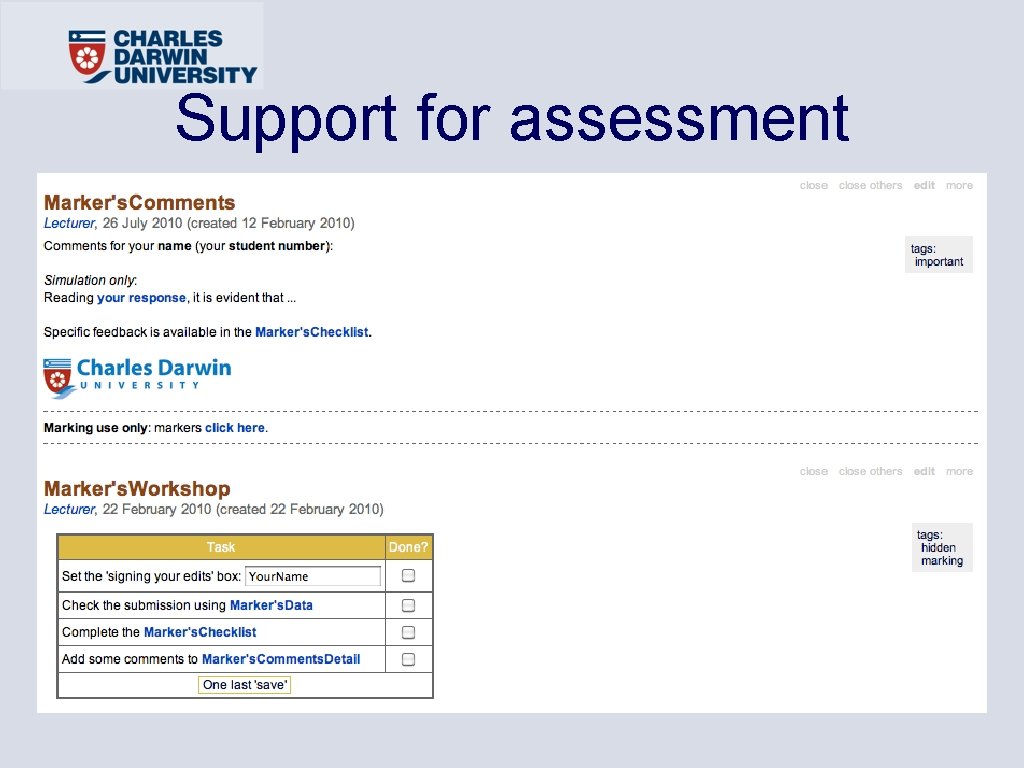1024x768 pixels.
Task: Click 'edit' in the Marker'sWorkshop toolbar
Action: (x=924, y=472)
